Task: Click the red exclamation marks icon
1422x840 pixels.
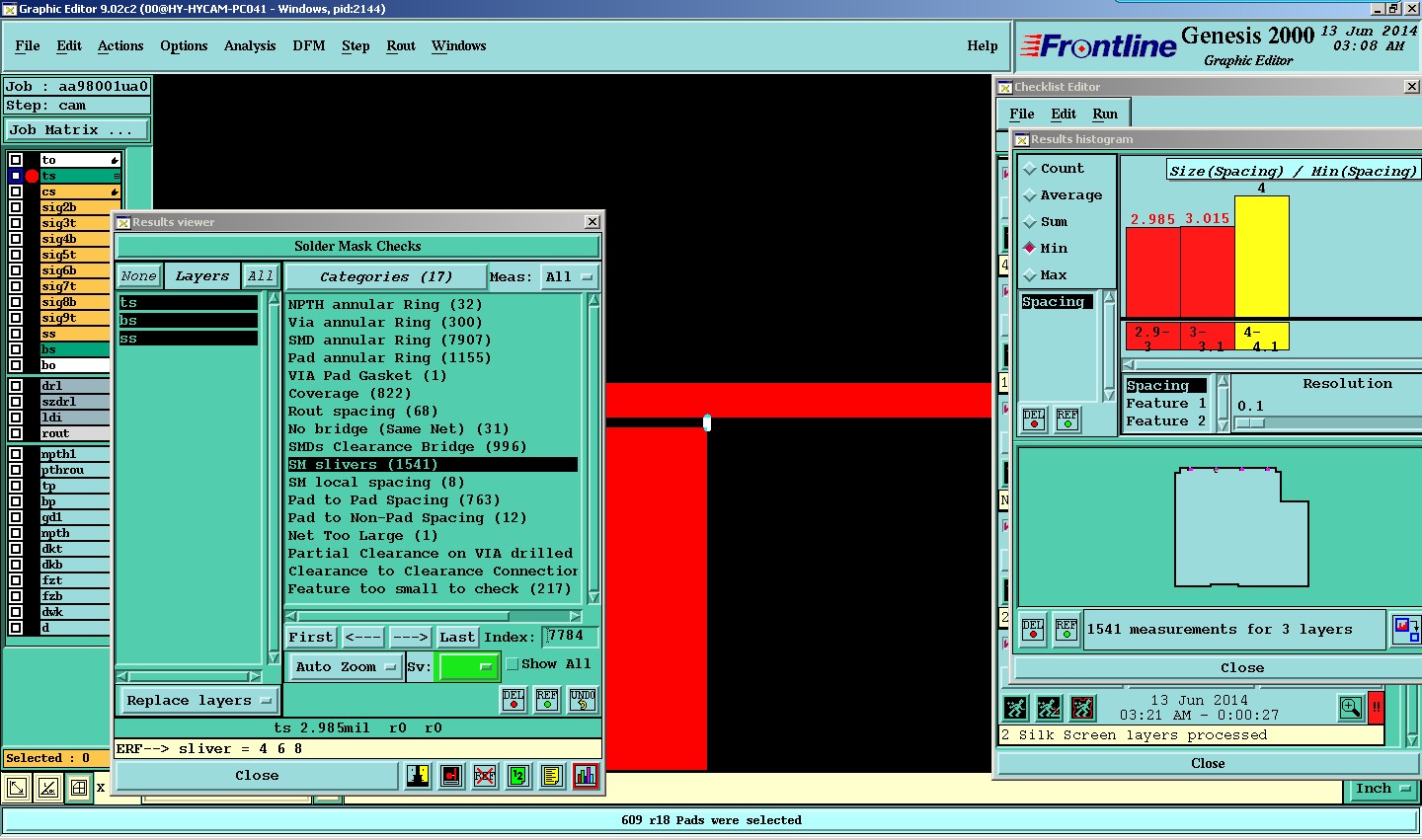Action: (1376, 708)
